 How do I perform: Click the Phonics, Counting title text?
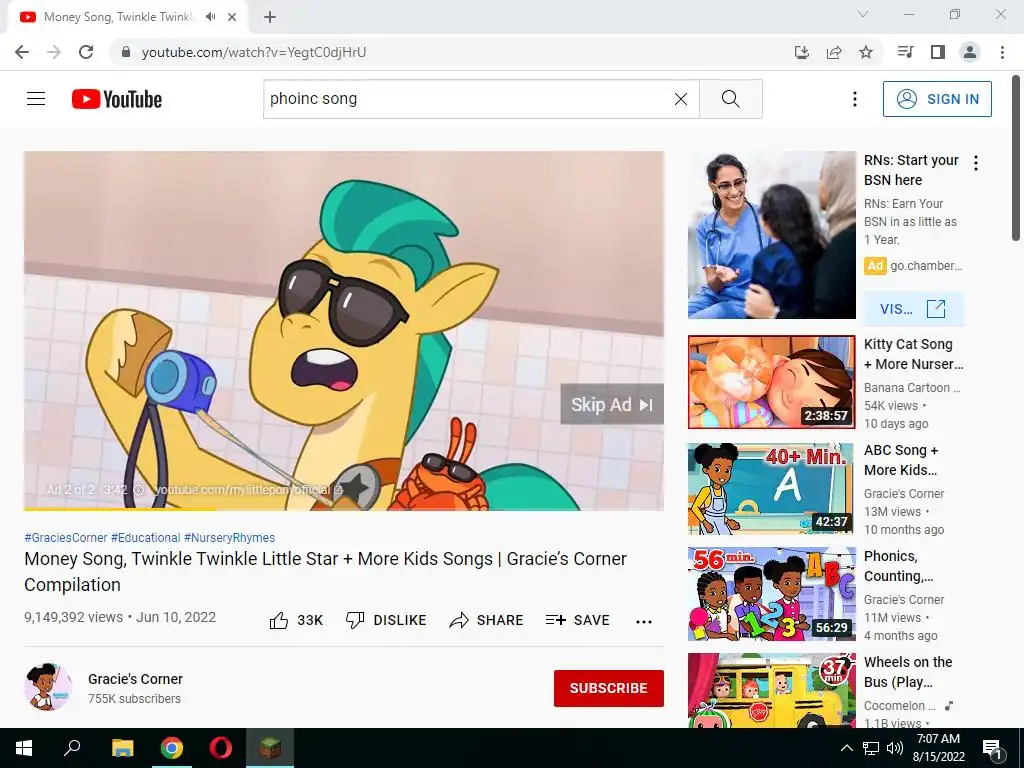[x=899, y=566]
